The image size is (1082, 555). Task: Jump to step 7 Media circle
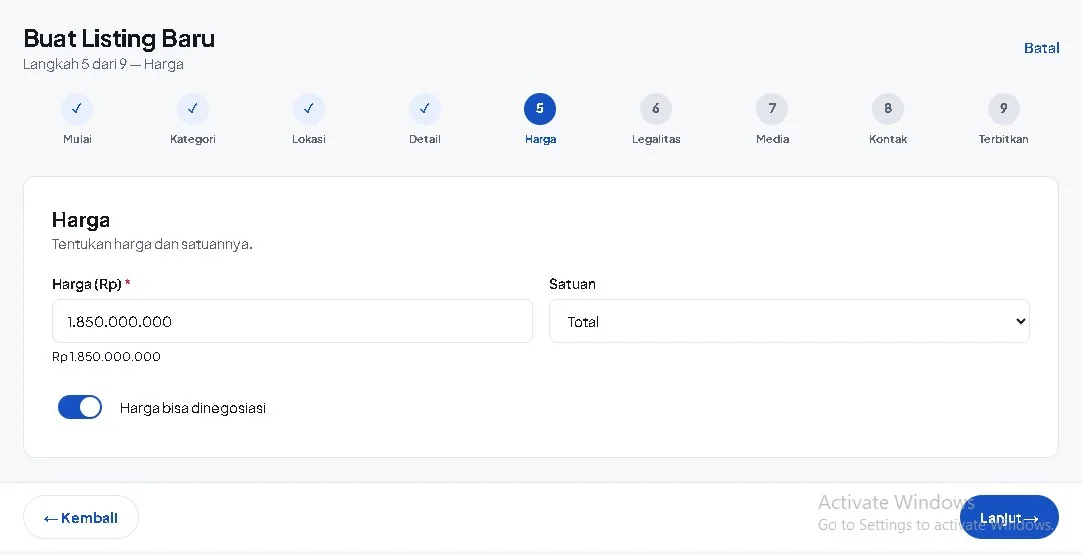(x=772, y=108)
